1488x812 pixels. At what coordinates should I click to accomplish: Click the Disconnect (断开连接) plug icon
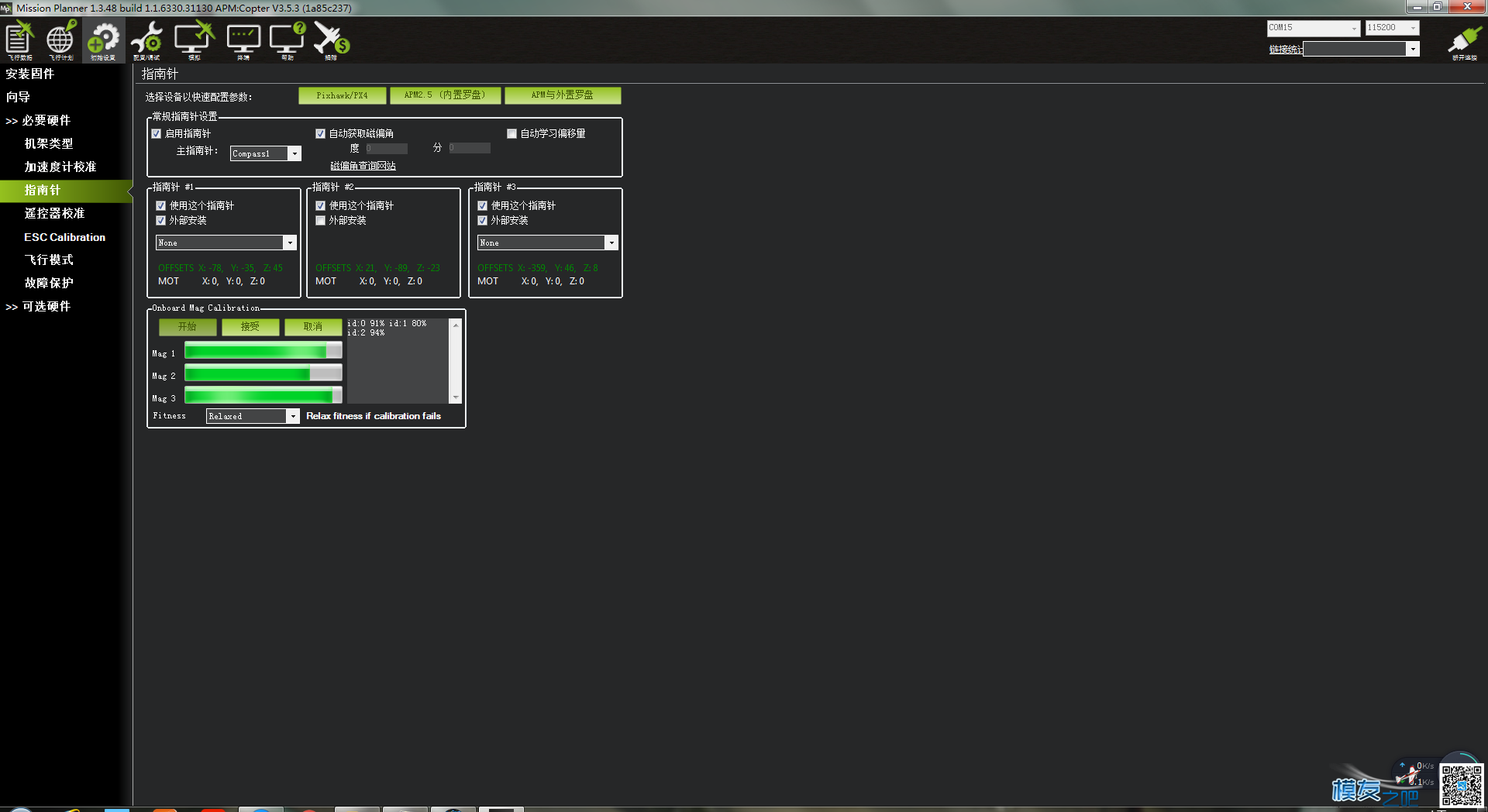pos(1464,43)
